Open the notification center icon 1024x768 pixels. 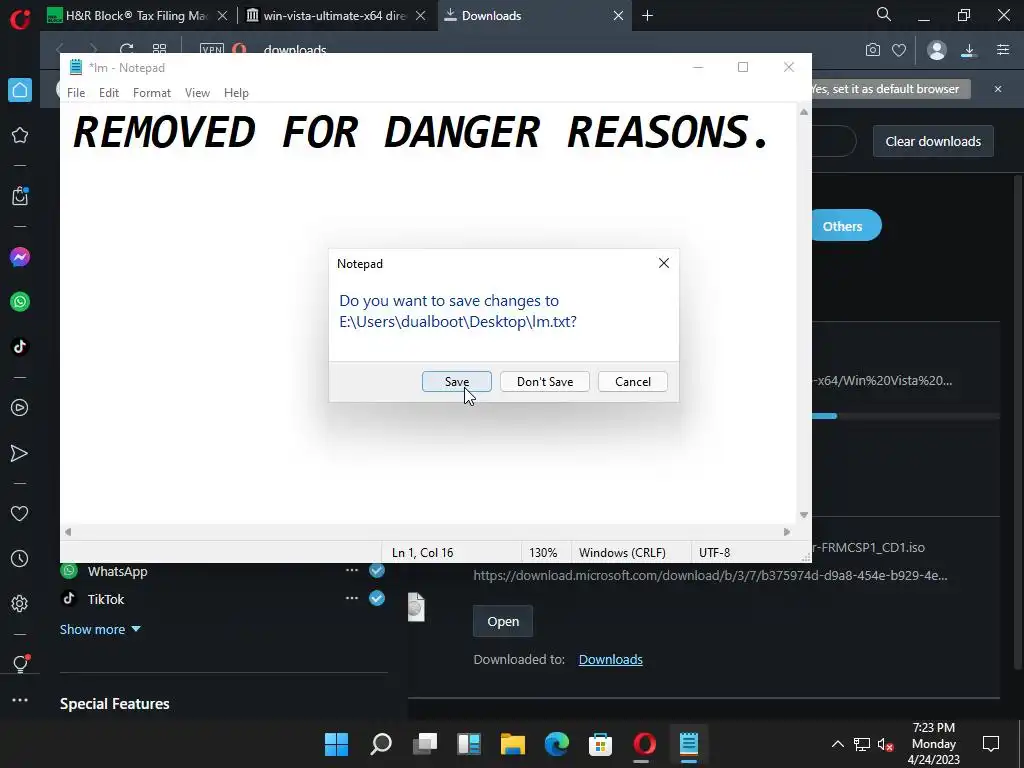[991, 744]
